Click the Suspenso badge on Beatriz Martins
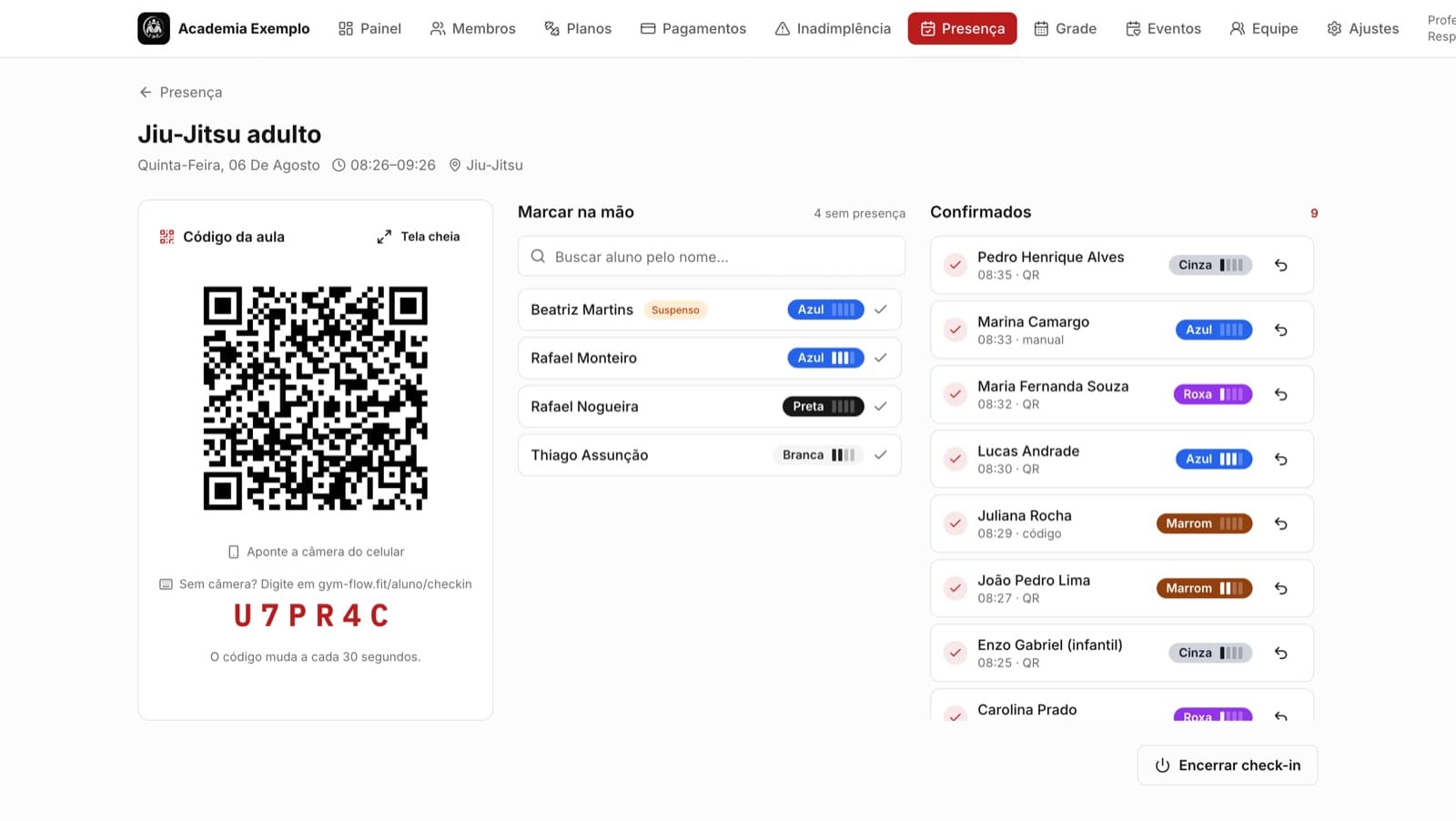The image size is (1456, 821). (675, 310)
